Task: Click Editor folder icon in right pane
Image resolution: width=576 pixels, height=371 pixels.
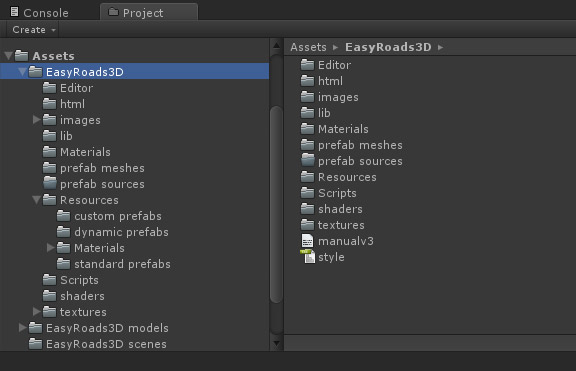Action: click(x=307, y=65)
